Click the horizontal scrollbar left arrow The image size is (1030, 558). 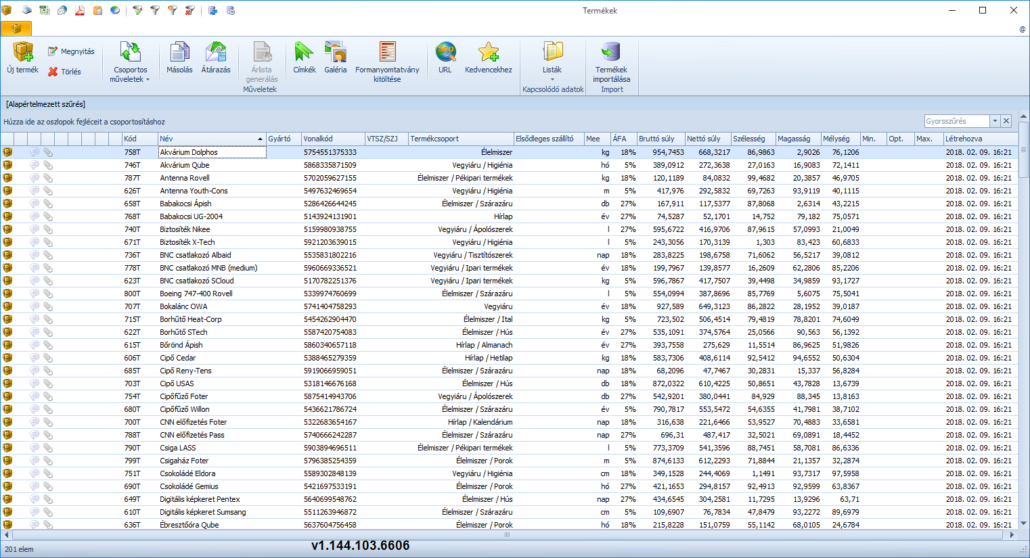click(x=7, y=535)
